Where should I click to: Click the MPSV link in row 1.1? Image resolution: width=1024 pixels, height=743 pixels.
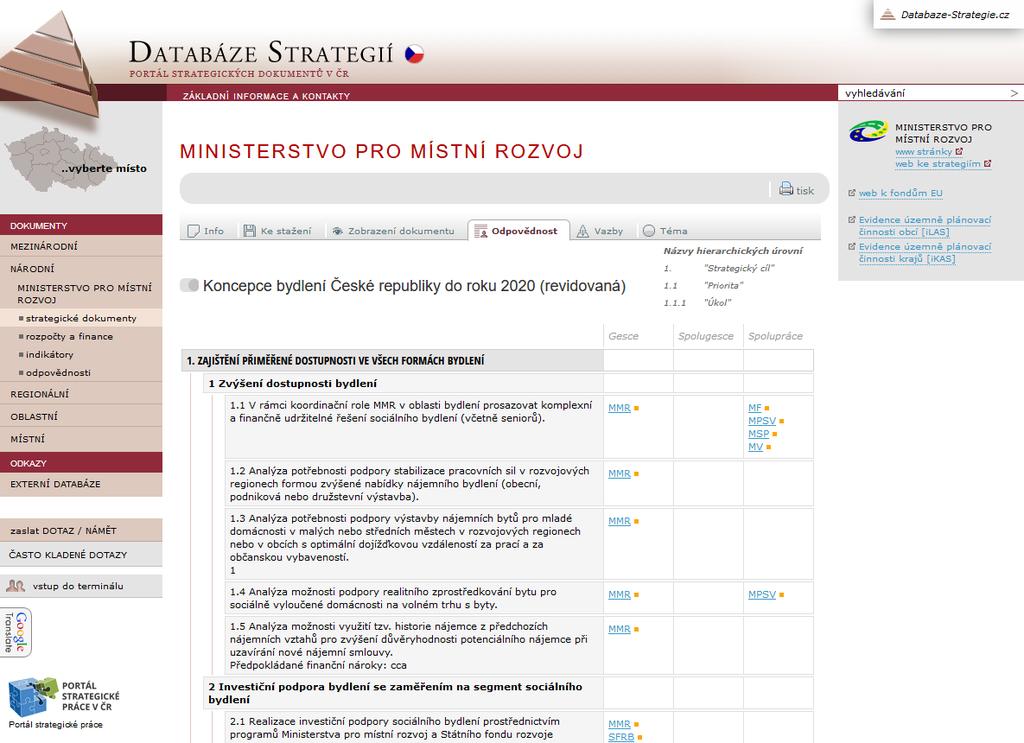pyautogui.click(x=762, y=421)
